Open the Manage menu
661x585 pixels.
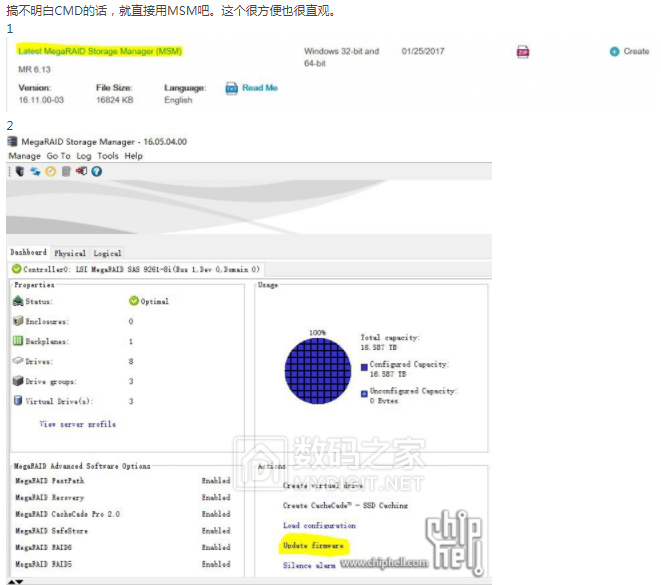24,156
